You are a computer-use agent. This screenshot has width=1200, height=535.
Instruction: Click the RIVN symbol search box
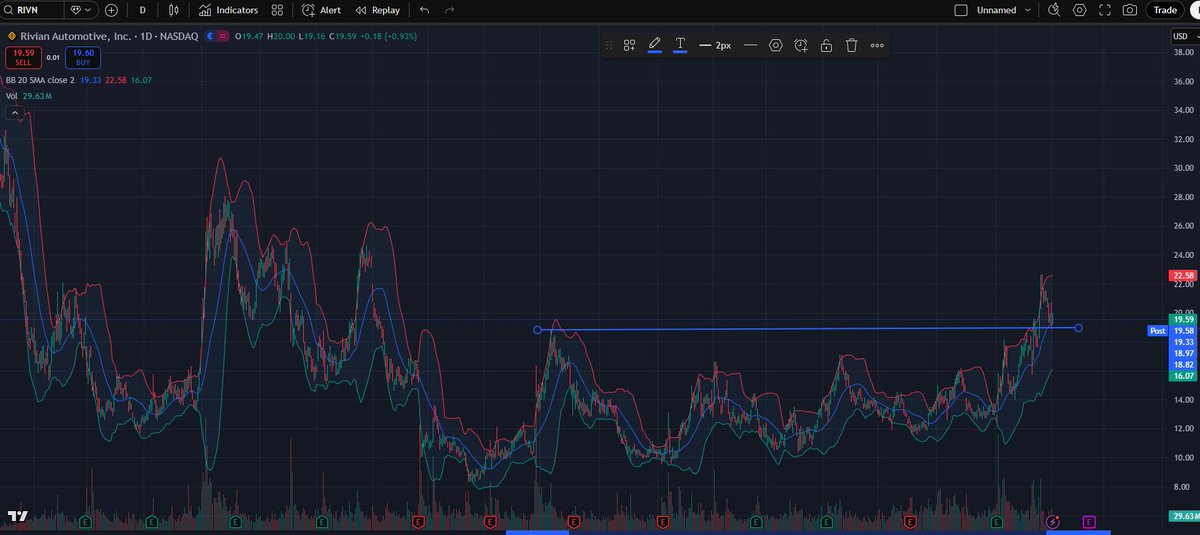click(32, 10)
